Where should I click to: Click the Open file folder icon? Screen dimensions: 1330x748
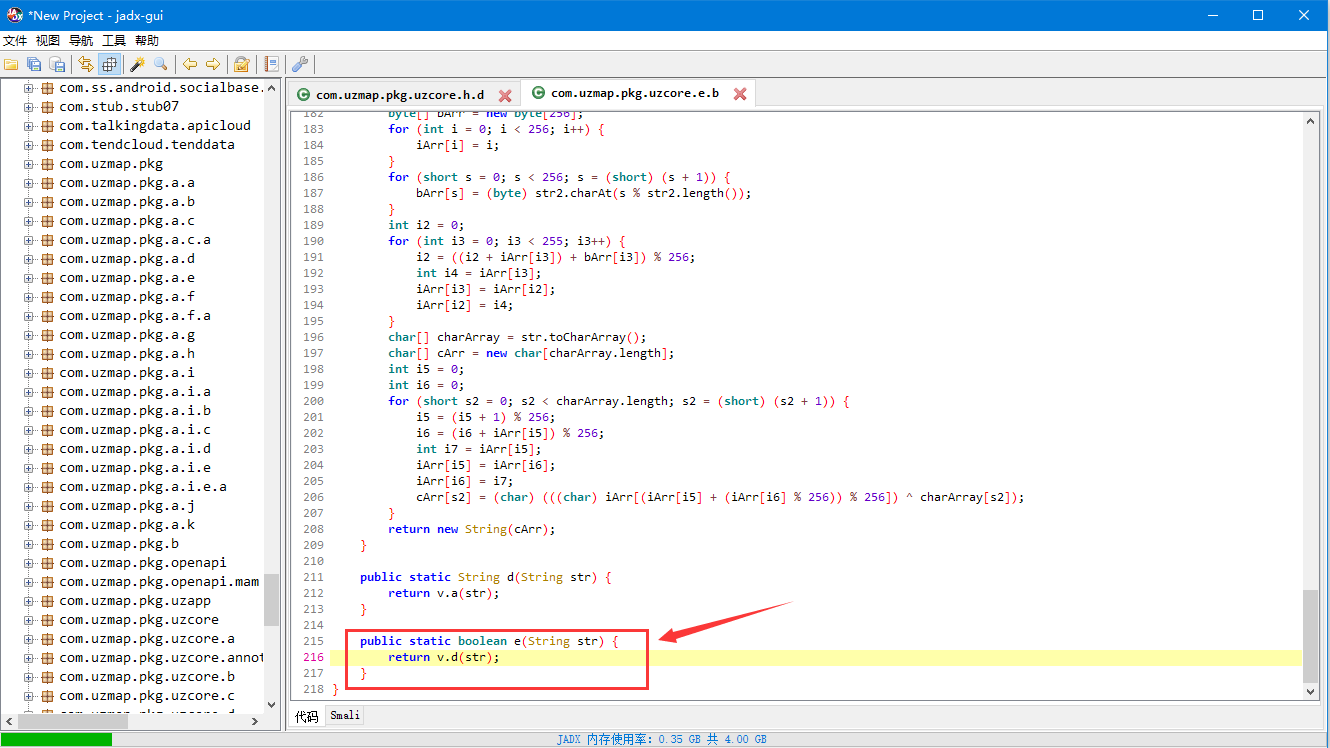(11, 64)
